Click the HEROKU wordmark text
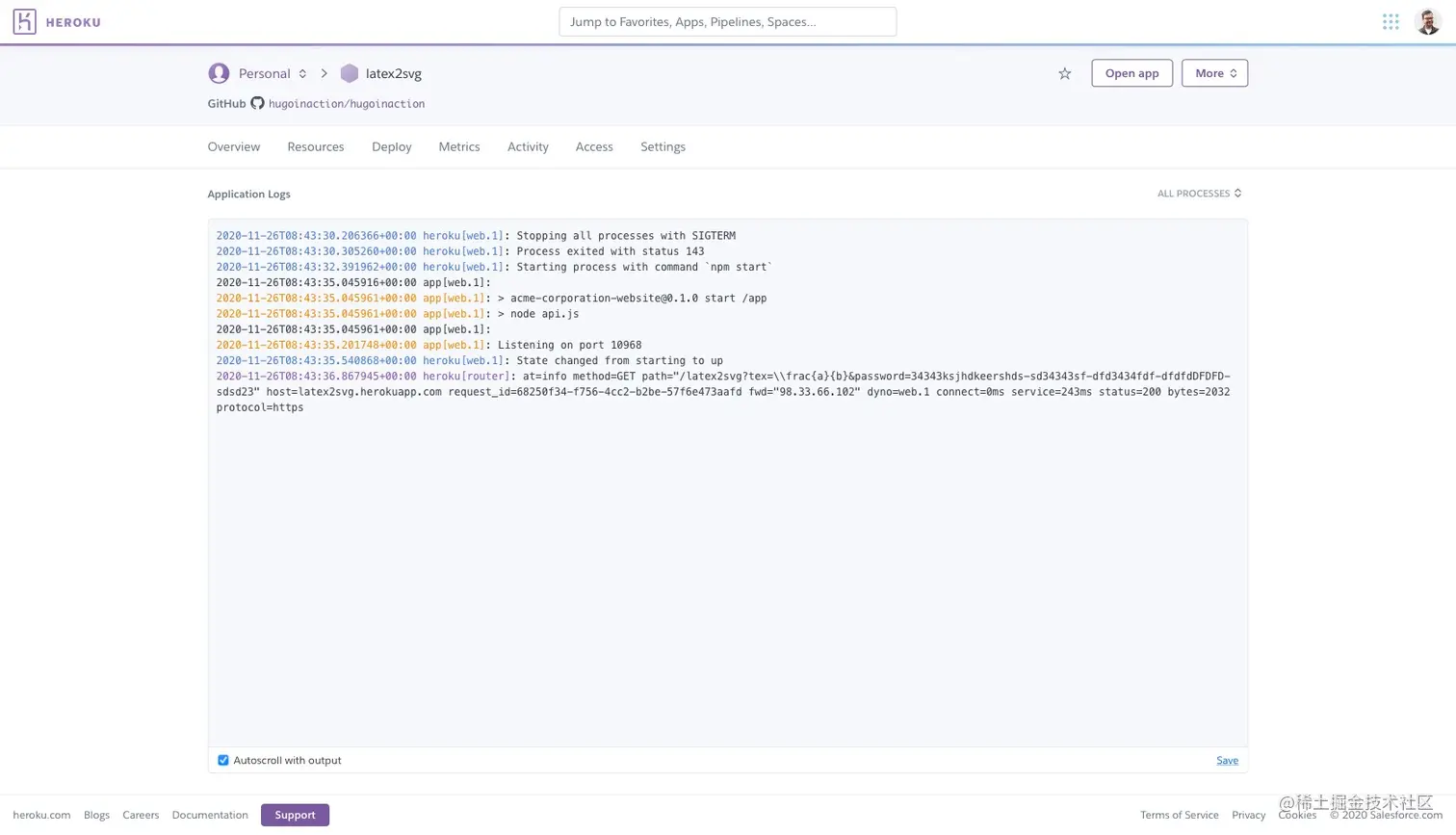Viewport: 1456px width, 835px height. click(73, 22)
